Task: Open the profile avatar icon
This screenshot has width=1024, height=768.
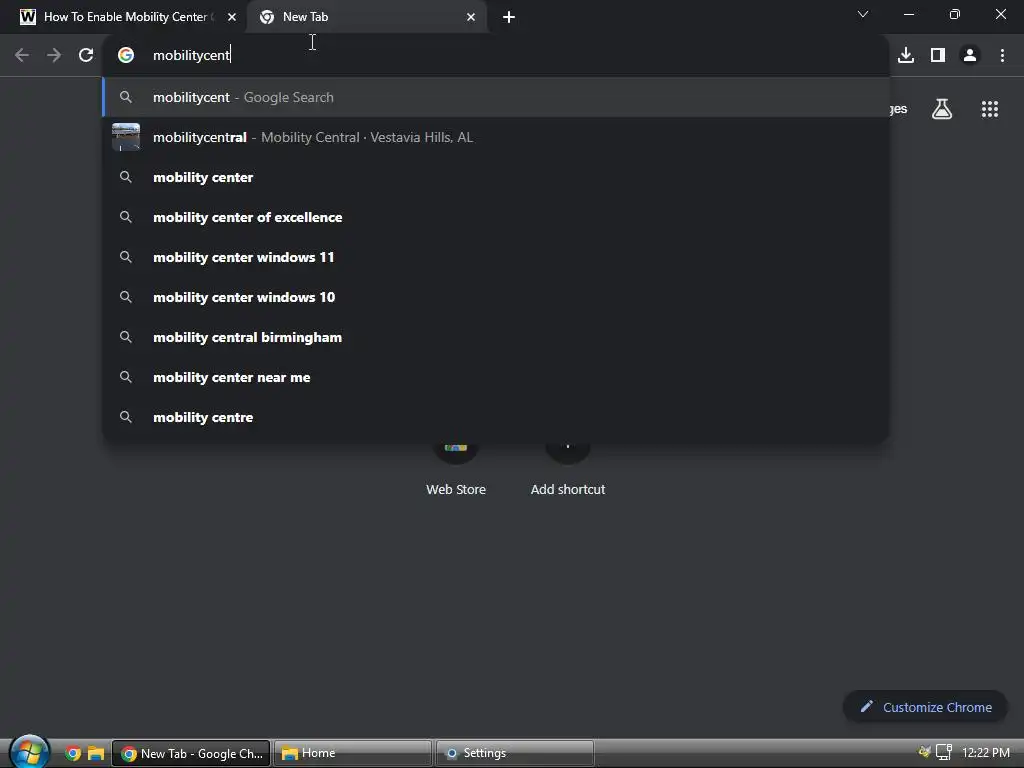Action: (x=970, y=56)
